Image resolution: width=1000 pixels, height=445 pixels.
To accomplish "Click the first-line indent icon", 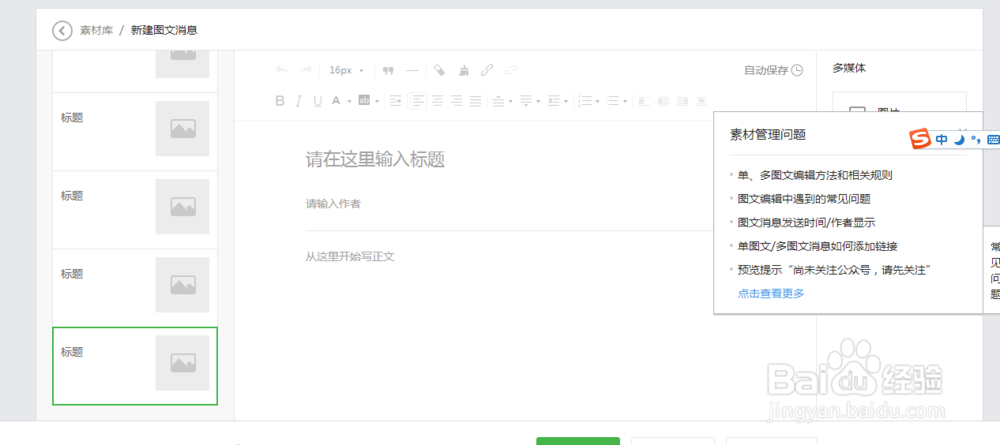I will point(395,101).
